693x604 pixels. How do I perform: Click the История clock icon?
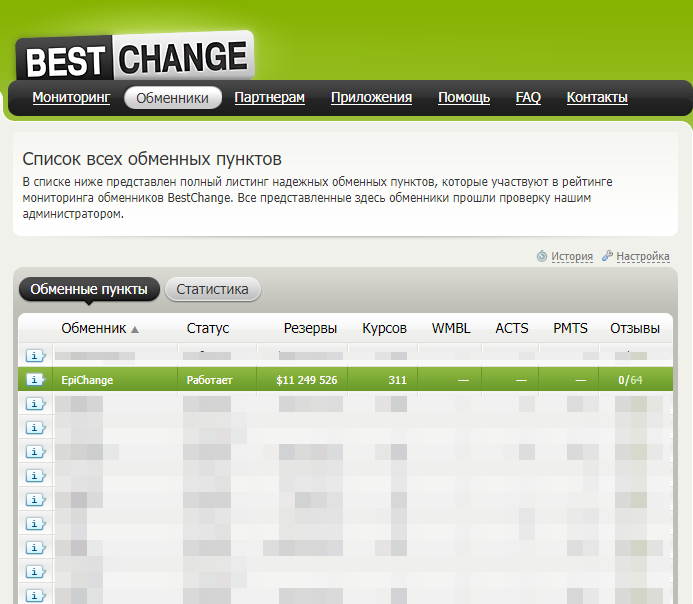pos(542,256)
